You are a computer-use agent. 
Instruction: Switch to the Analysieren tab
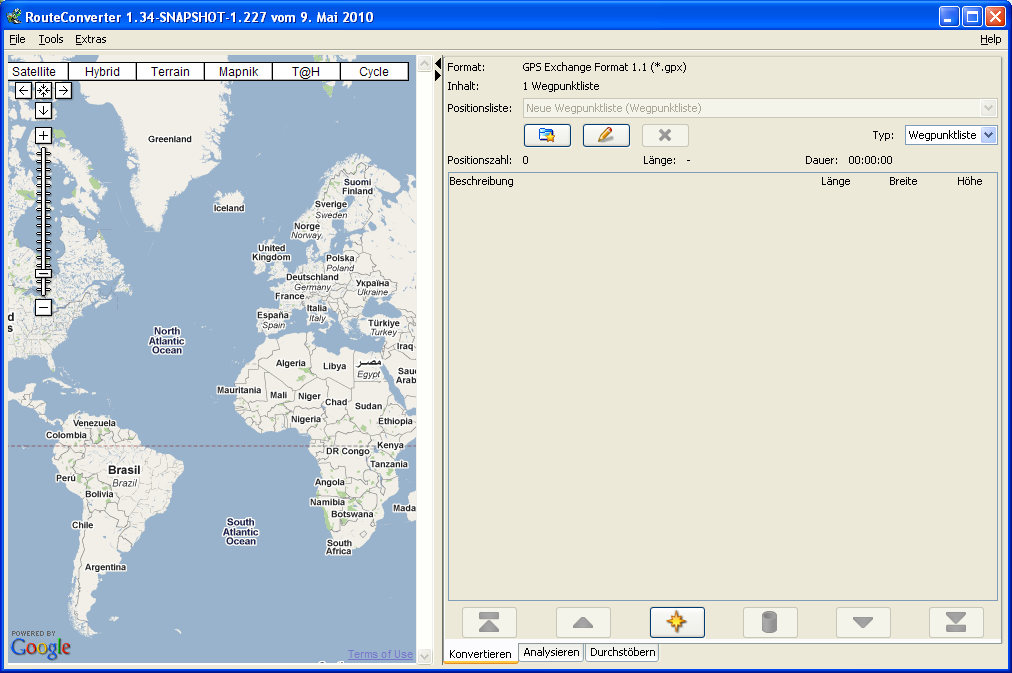[551, 652]
